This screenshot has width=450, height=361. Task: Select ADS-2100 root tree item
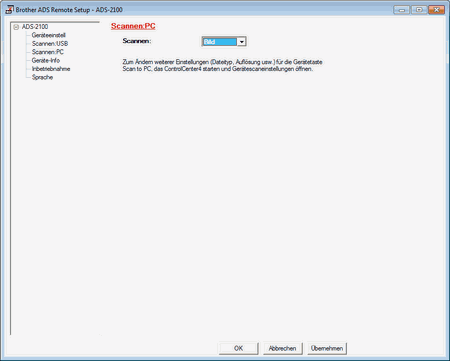[35, 27]
